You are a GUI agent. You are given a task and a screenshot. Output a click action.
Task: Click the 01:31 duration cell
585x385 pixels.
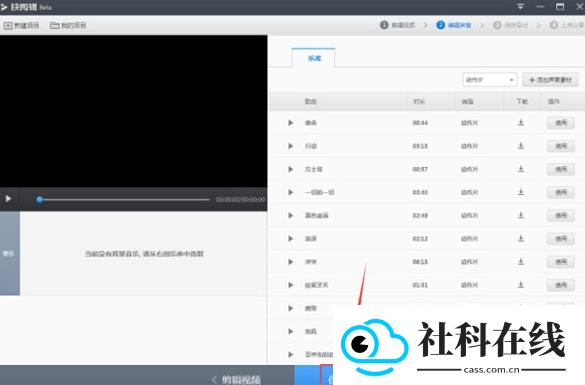pos(420,285)
